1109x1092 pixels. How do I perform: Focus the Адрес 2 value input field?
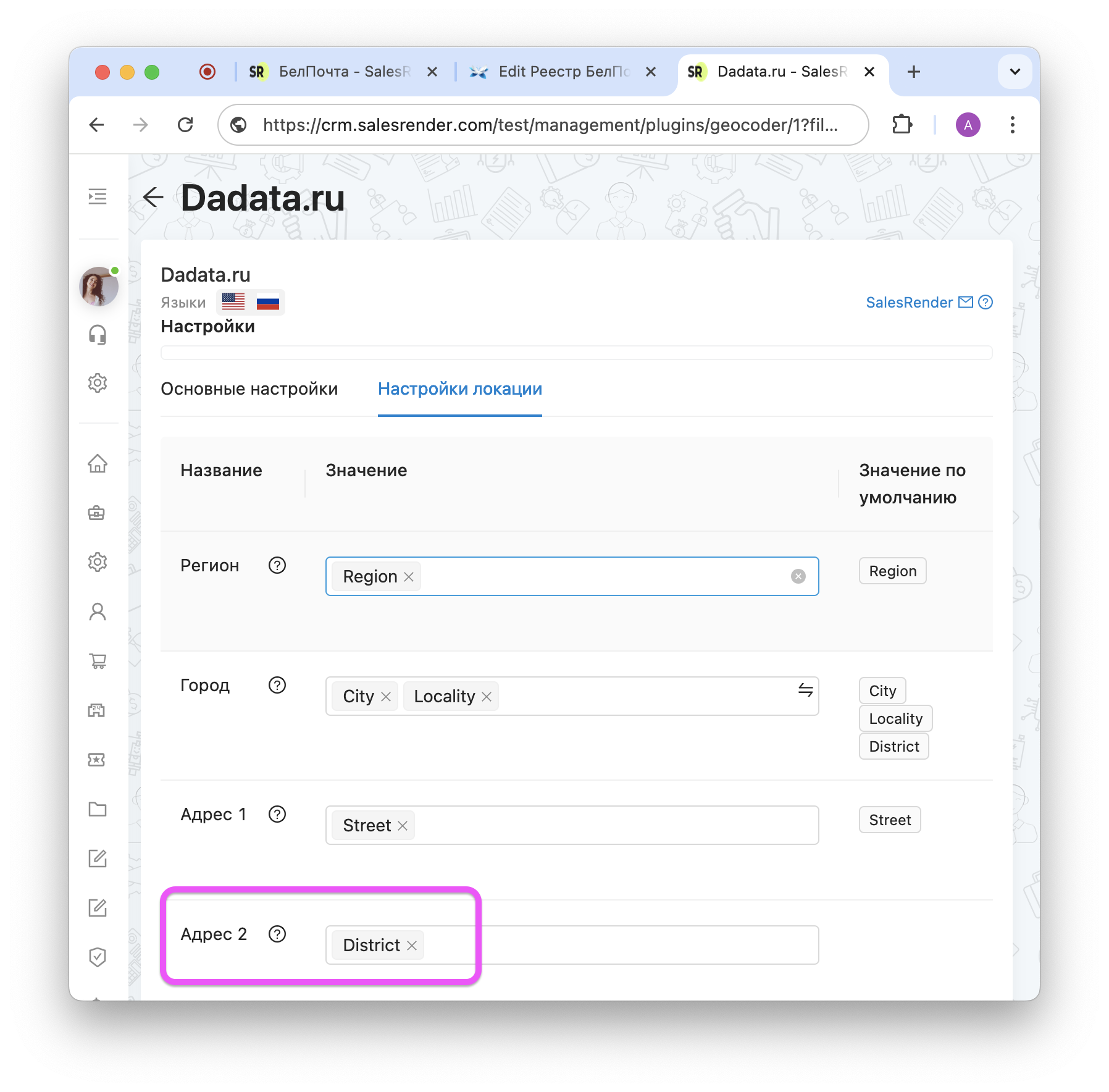click(x=572, y=945)
